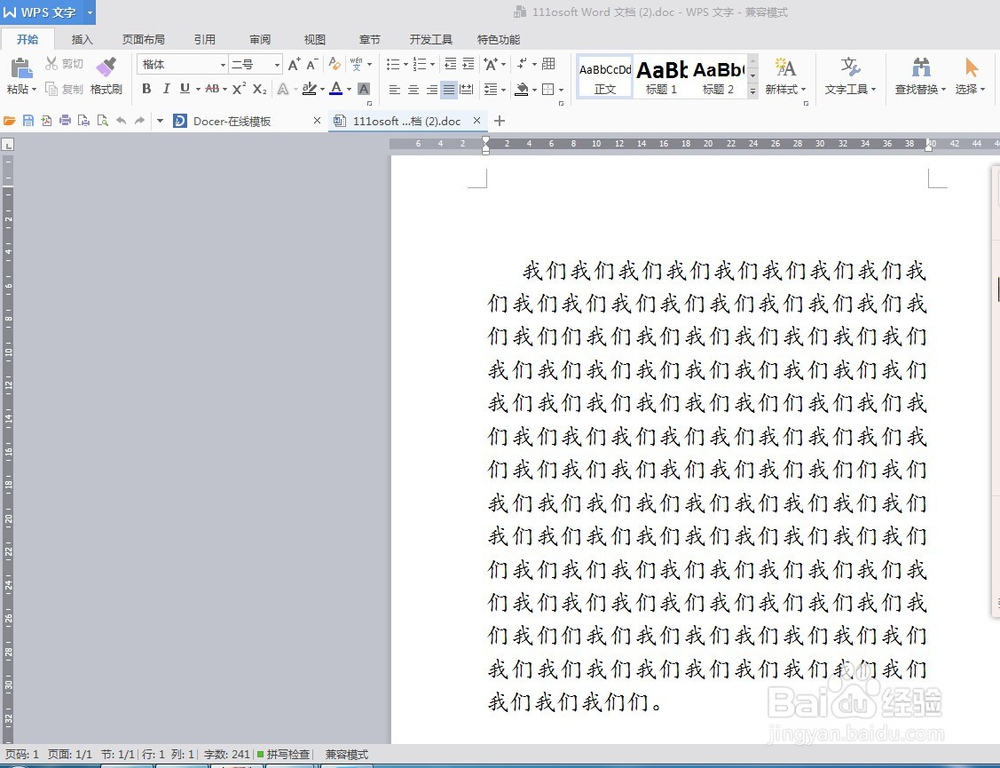
Task: Add new document tab with plus
Action: (x=499, y=121)
